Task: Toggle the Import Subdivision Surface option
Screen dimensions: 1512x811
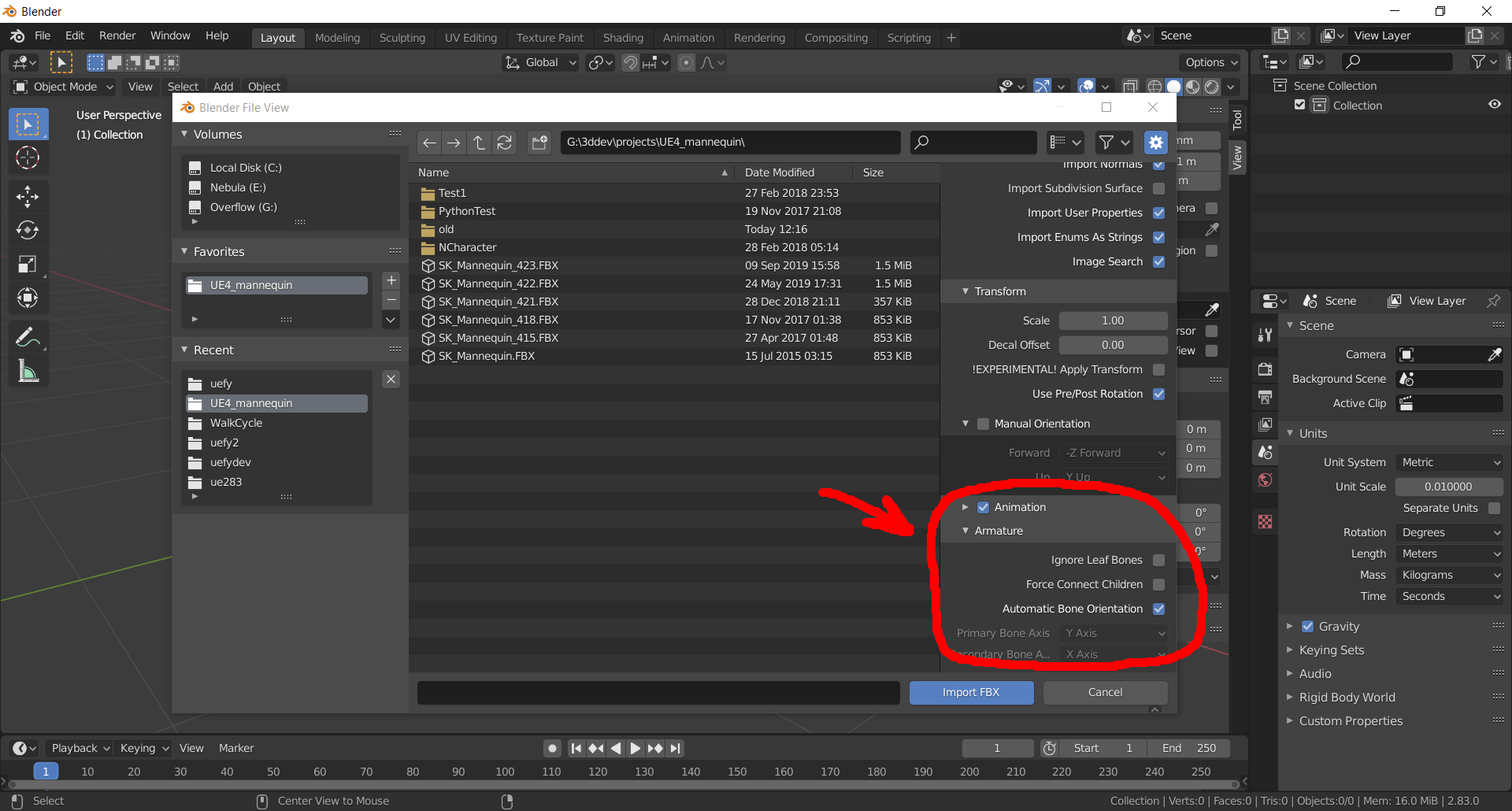Action: tap(1158, 188)
